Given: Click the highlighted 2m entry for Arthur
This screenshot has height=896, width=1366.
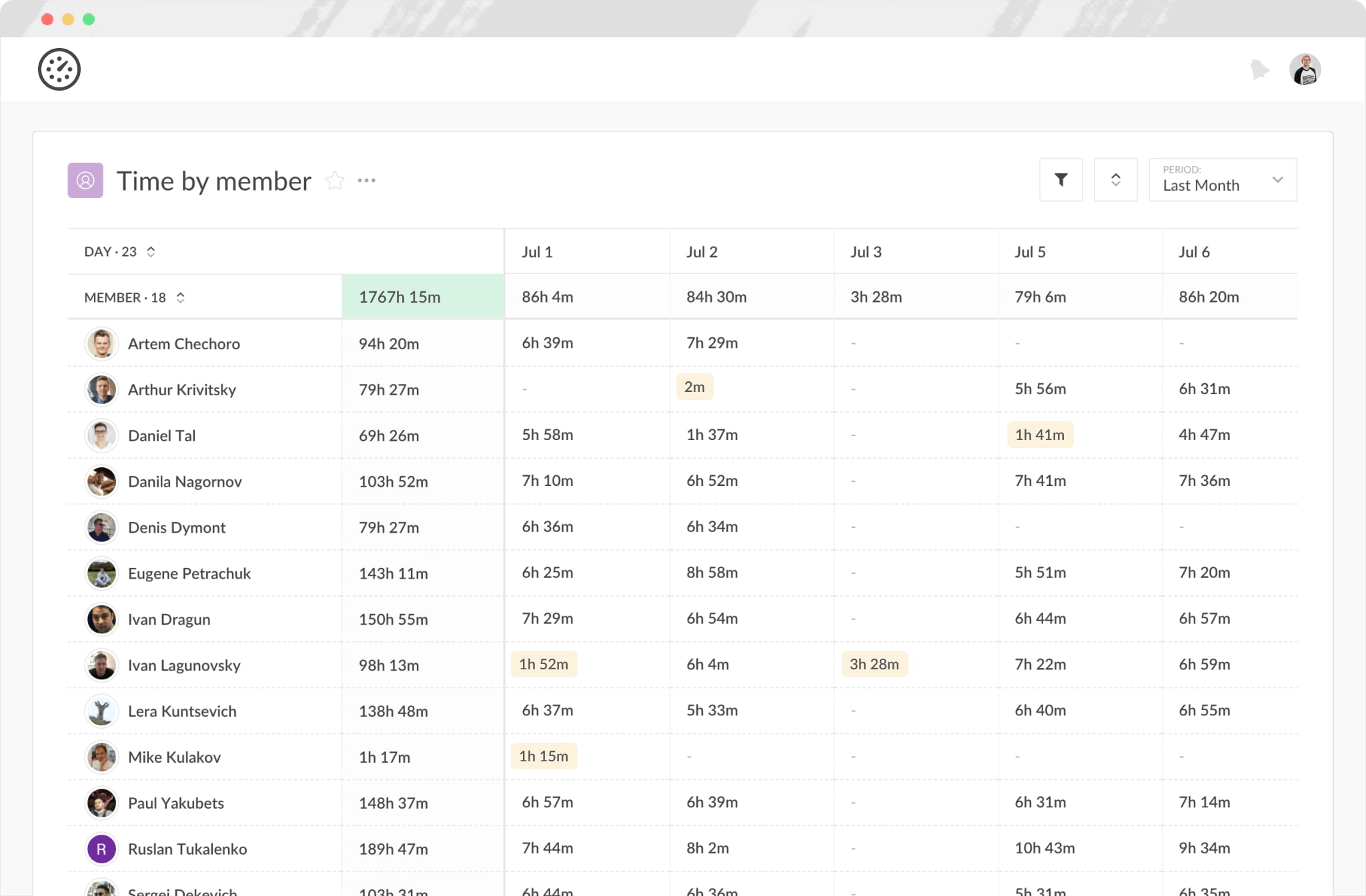Looking at the screenshot, I should [694, 387].
